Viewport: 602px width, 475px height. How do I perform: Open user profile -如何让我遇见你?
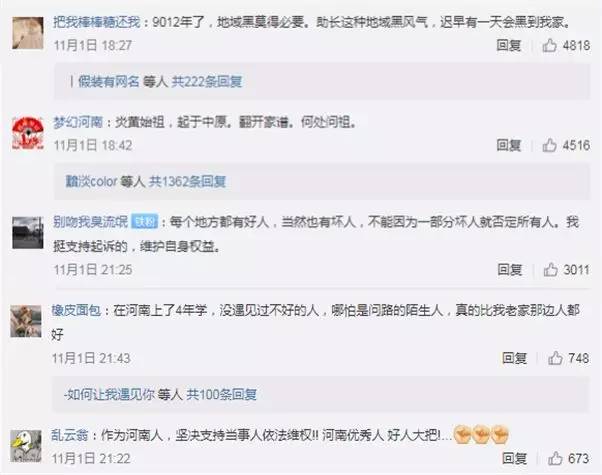pyautogui.click(x=109, y=394)
